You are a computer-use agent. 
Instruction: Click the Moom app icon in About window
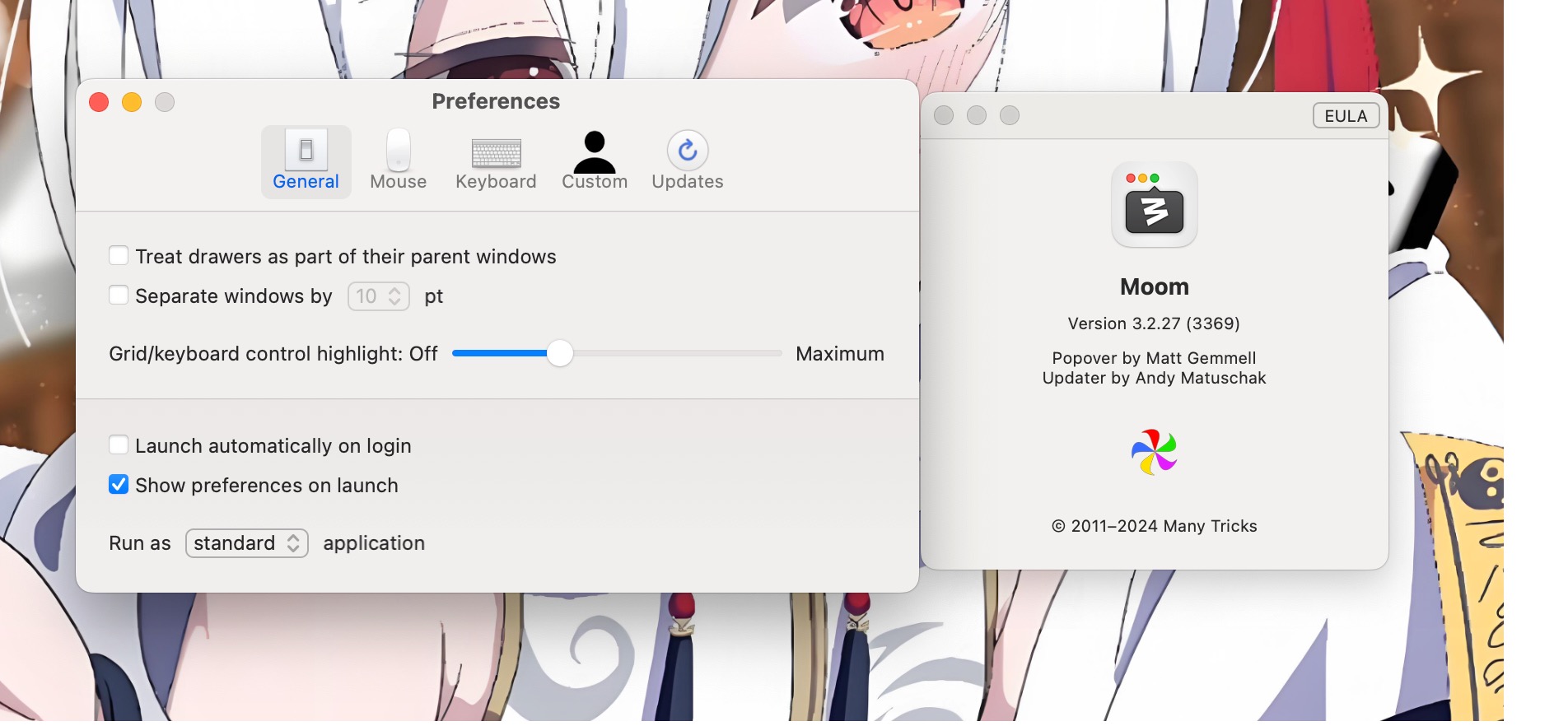(1154, 205)
